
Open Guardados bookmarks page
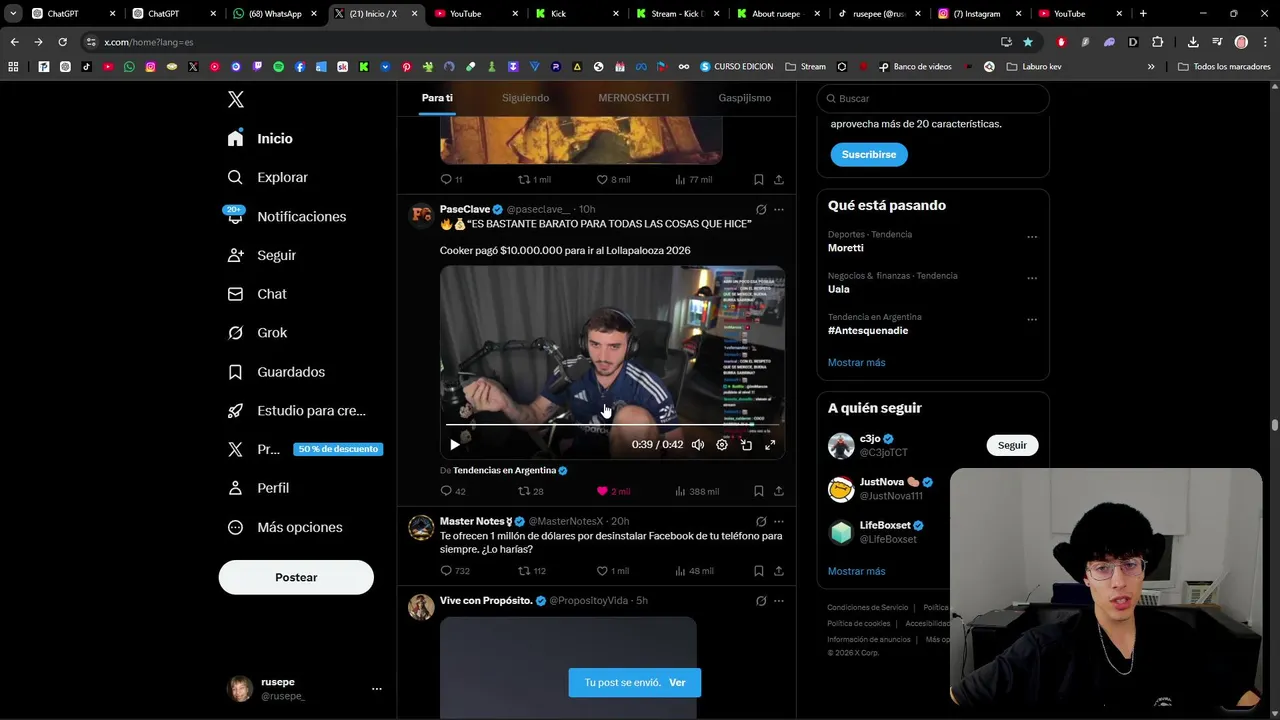pos(276,372)
